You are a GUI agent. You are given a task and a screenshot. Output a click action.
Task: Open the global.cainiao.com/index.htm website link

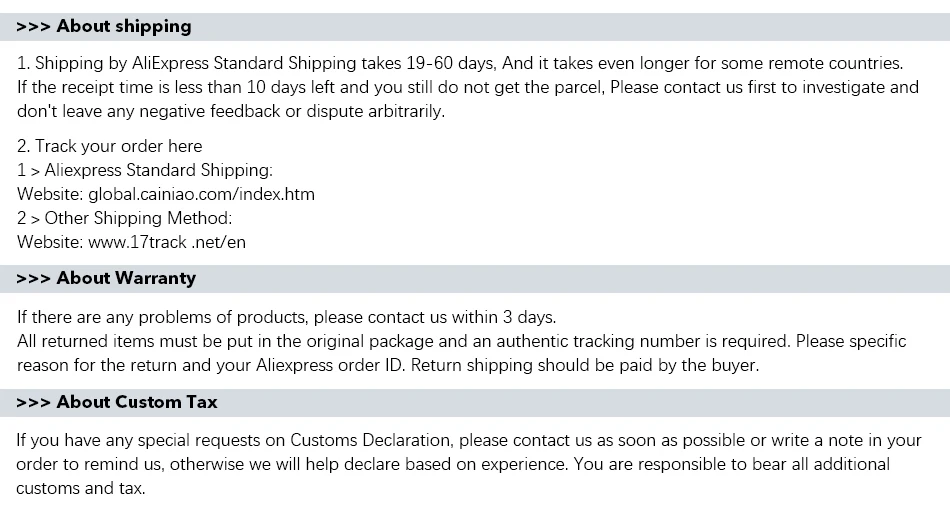pos(201,194)
